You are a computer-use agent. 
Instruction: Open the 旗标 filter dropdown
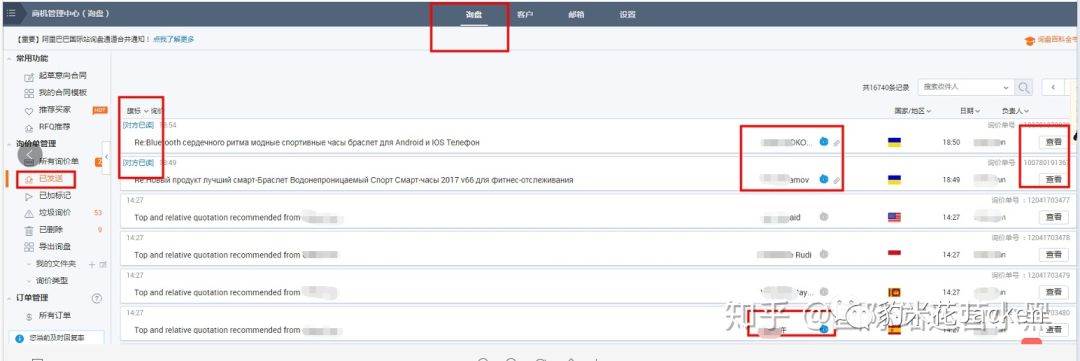coord(137,110)
